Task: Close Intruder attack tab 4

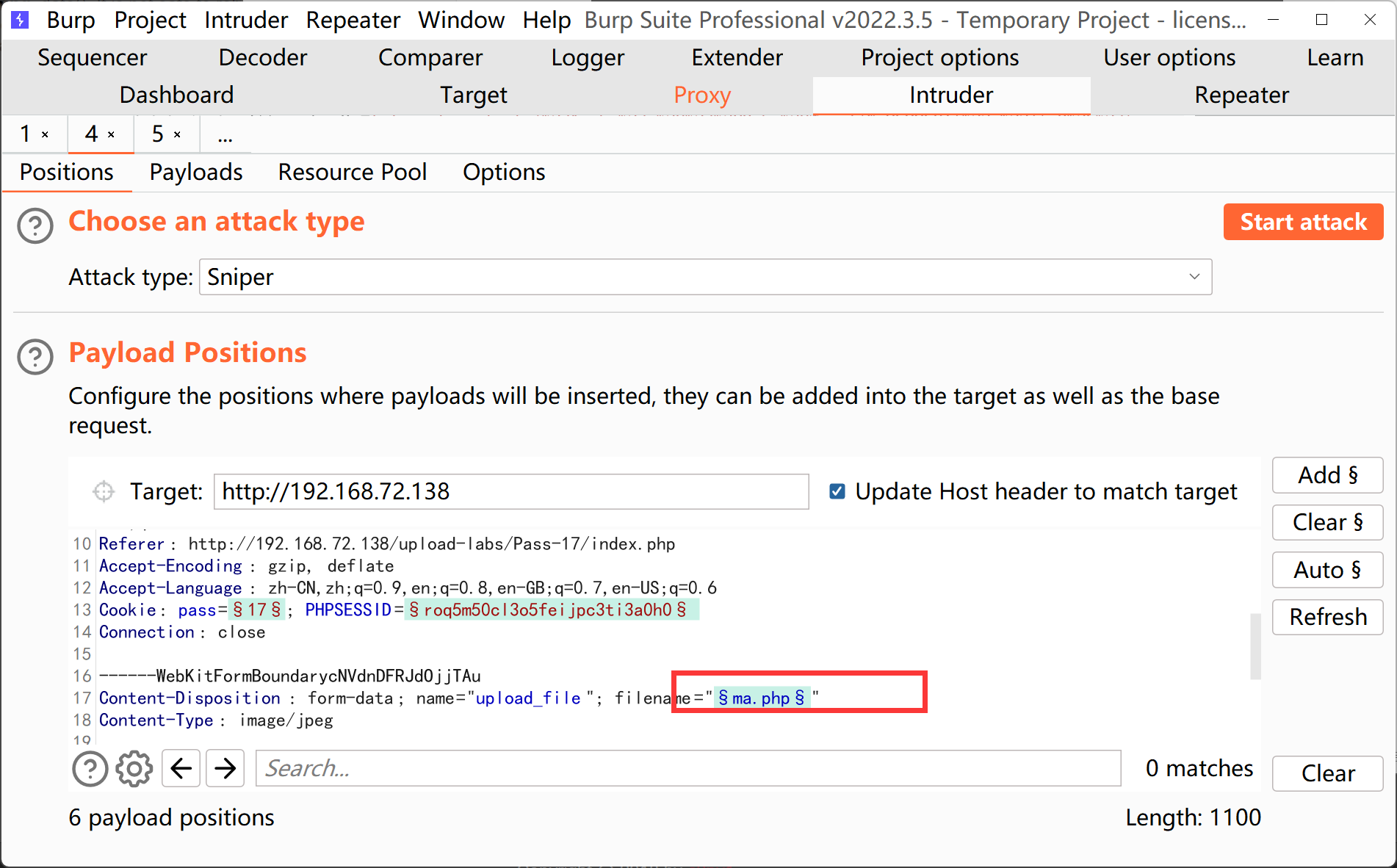Action: [112, 134]
